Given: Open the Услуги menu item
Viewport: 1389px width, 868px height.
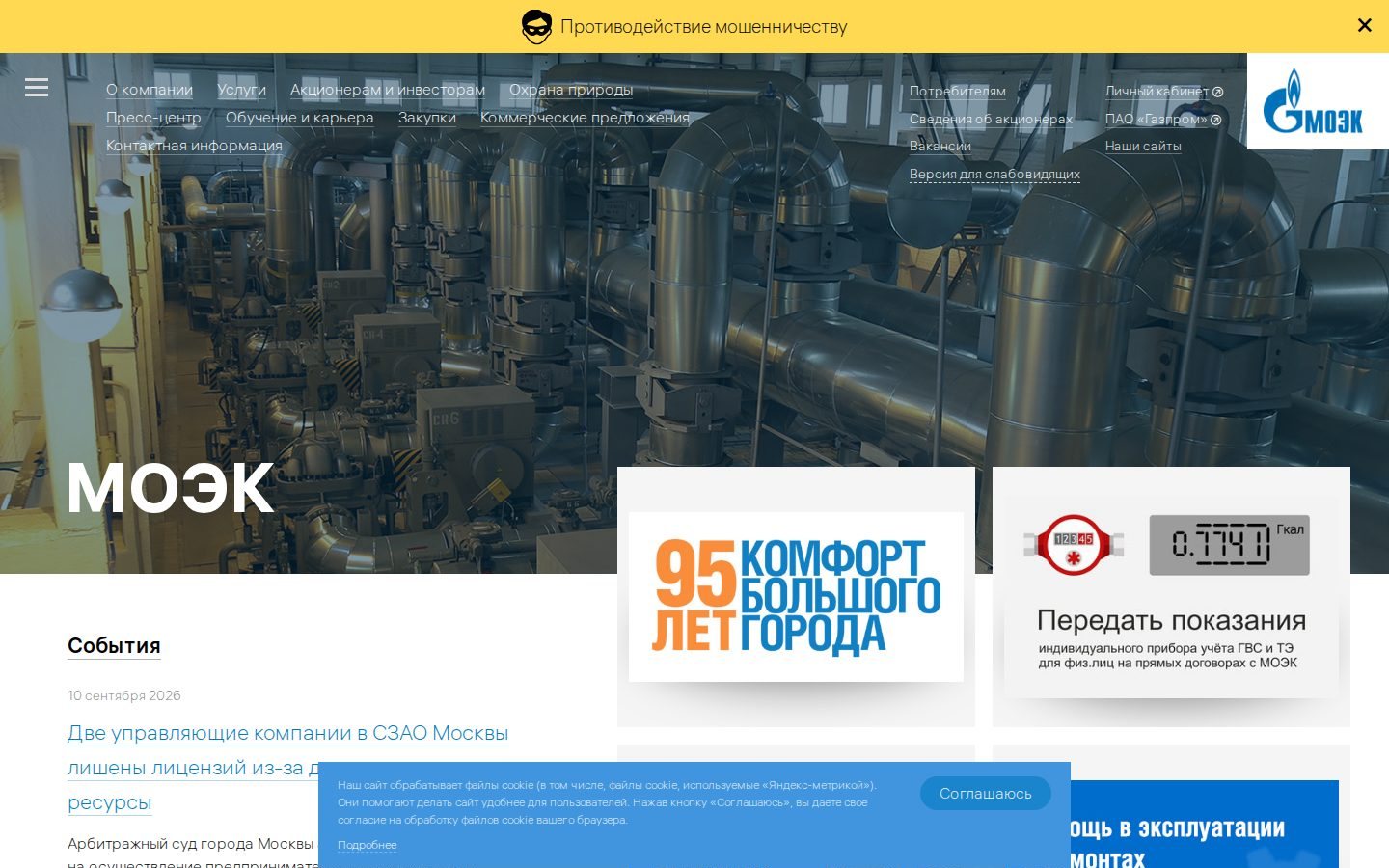Looking at the screenshot, I should tap(241, 90).
